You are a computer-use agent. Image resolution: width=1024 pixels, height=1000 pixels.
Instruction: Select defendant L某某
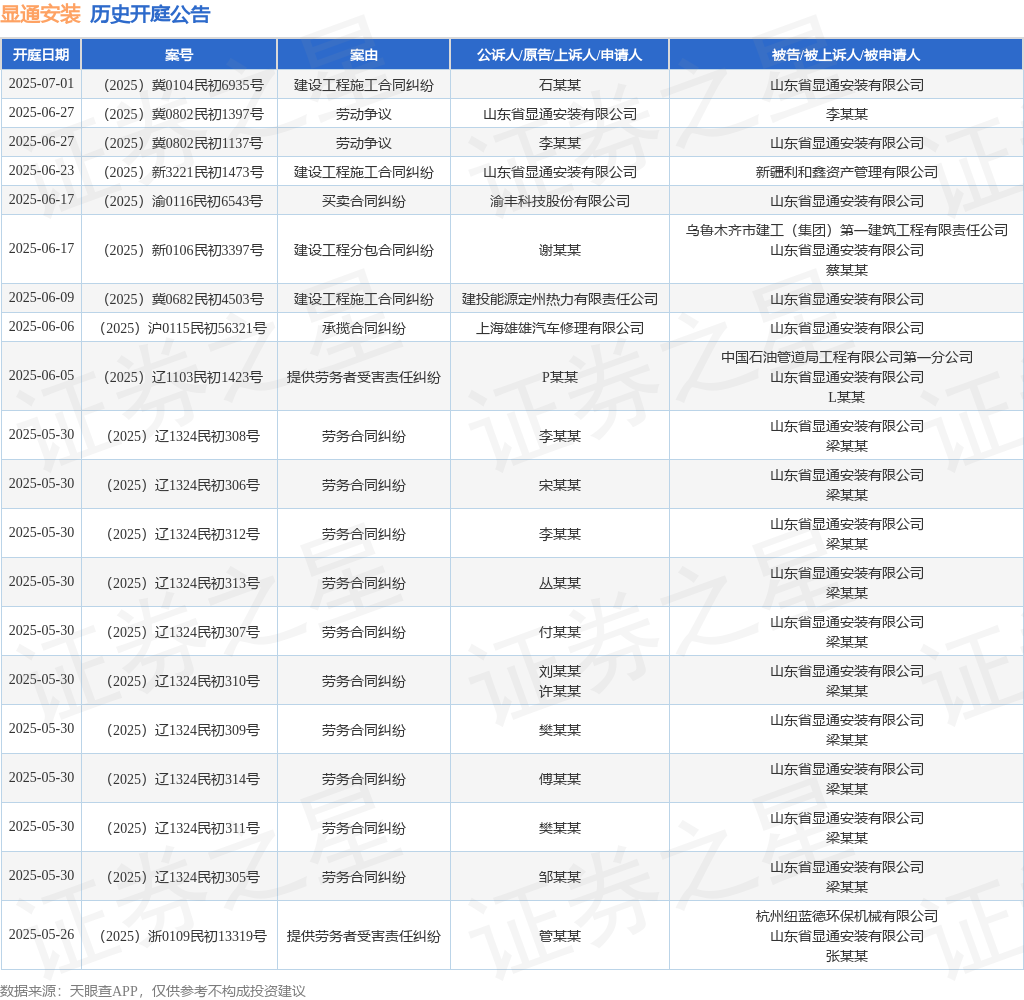(x=846, y=397)
